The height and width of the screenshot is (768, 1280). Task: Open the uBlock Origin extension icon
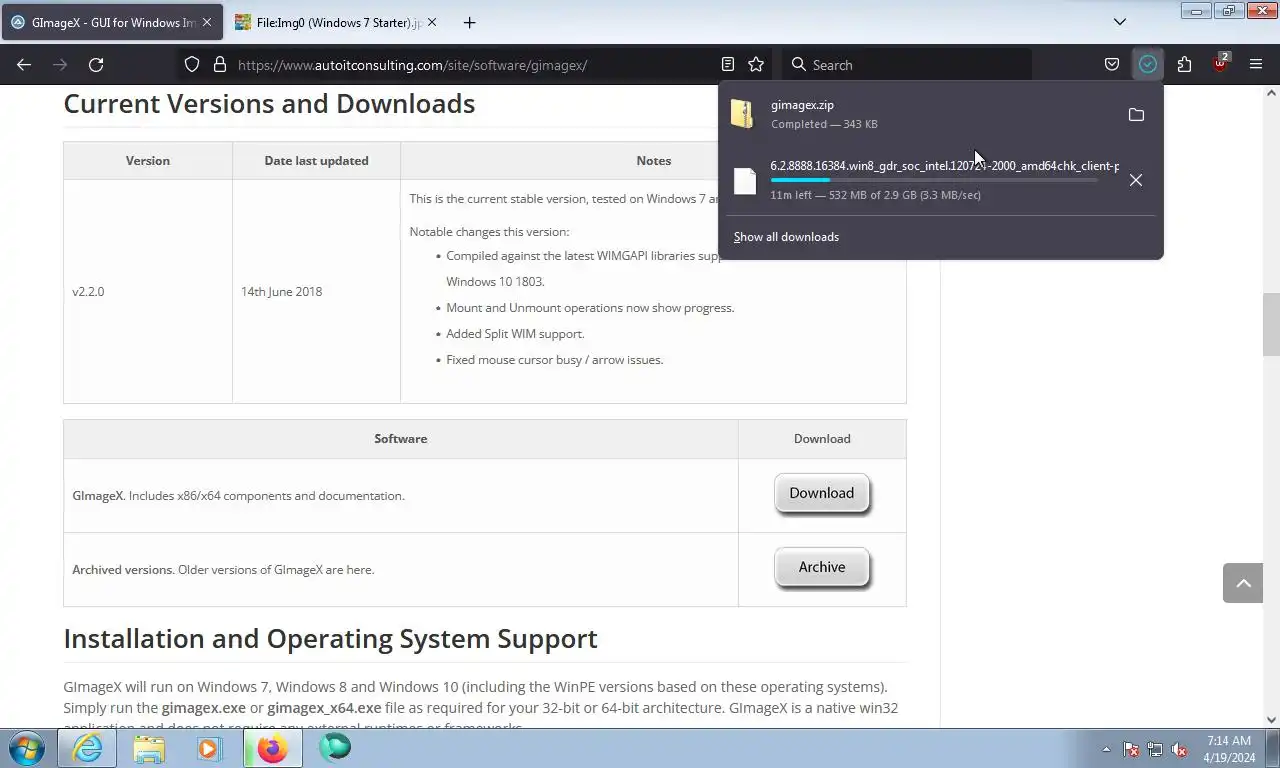point(1220,64)
